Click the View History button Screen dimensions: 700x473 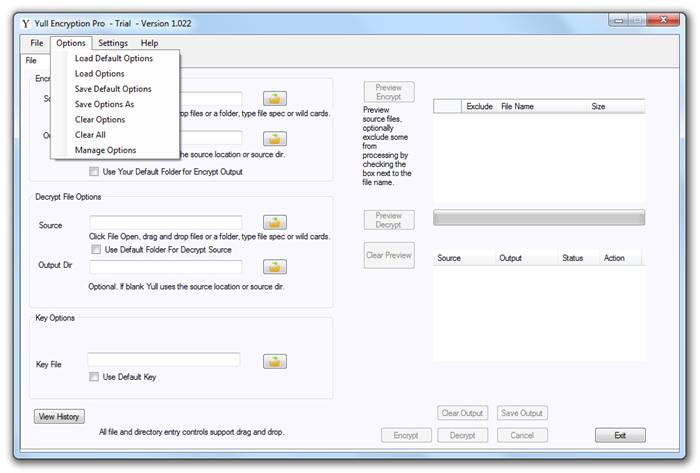pos(60,416)
